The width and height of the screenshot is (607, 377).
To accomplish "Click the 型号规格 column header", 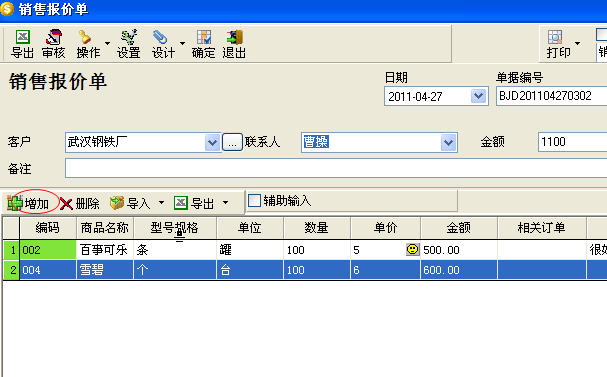I will 175,228.
